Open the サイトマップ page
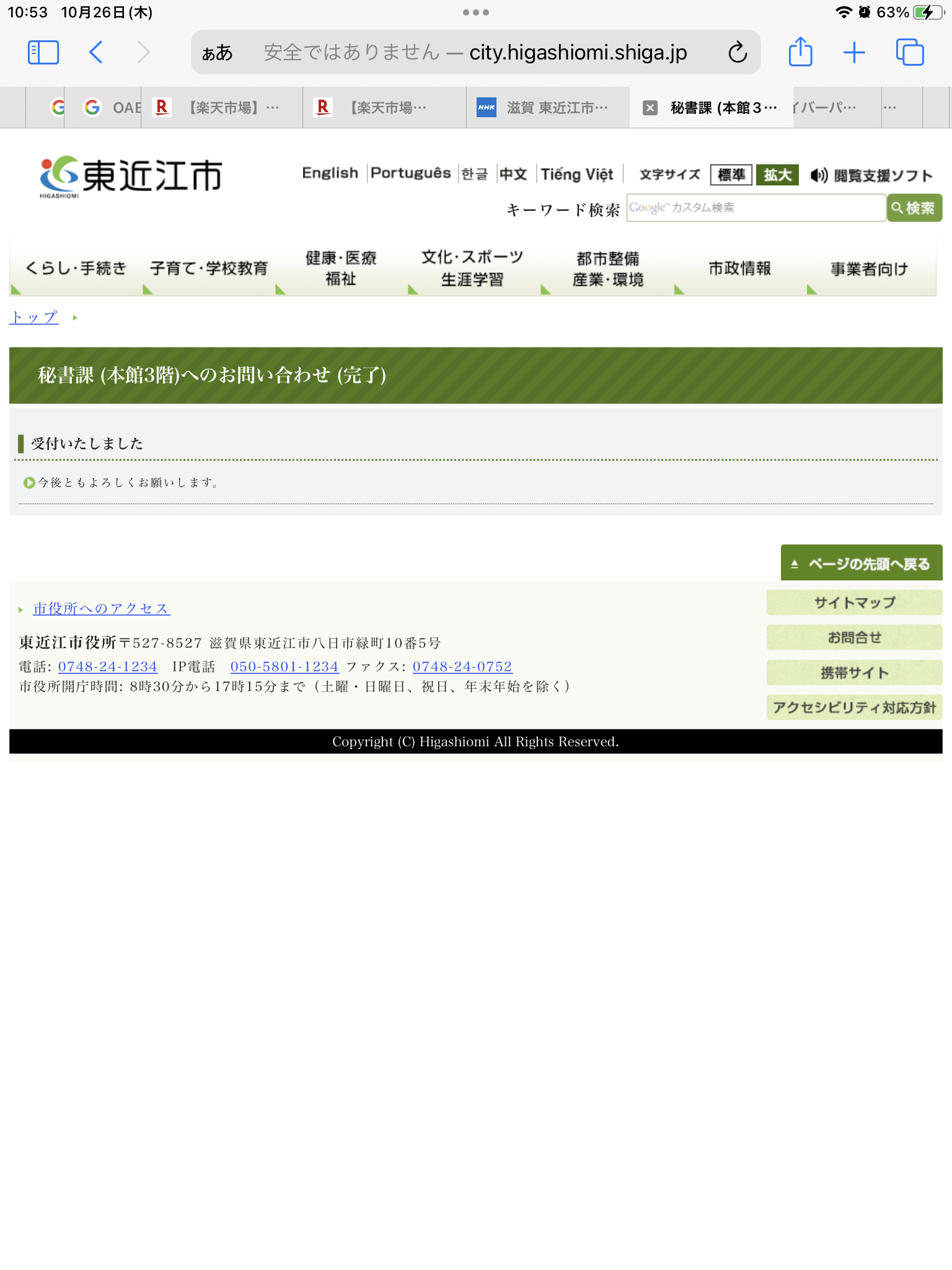Screen dimensions: 952x1270 855,602
